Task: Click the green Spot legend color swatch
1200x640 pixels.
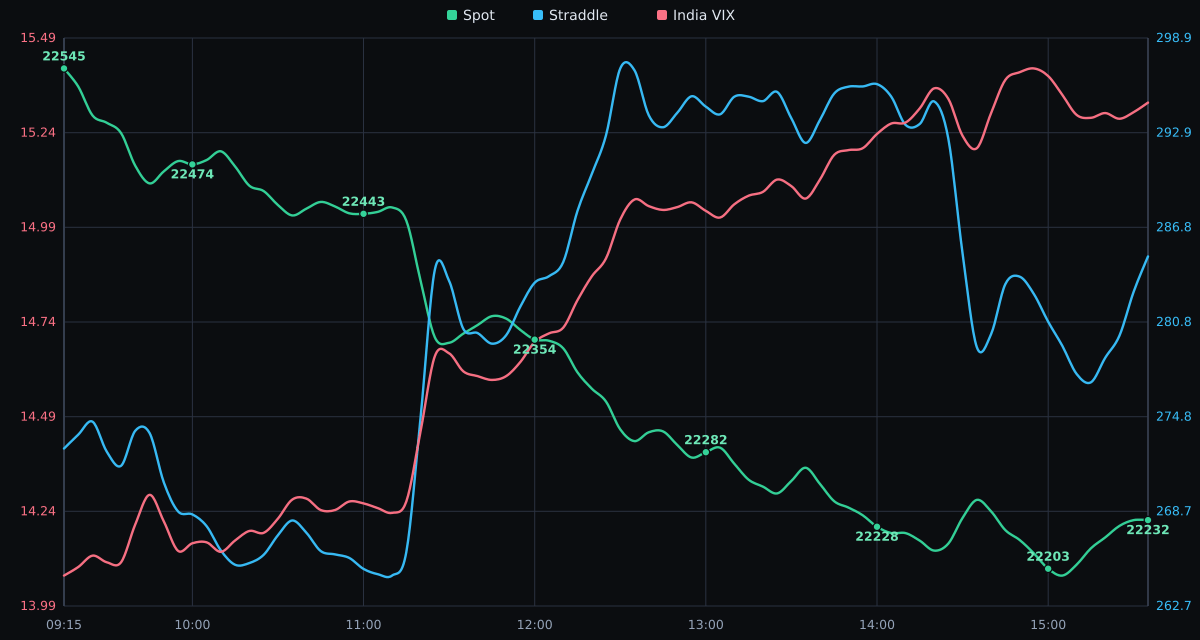Action: pyautogui.click(x=452, y=15)
